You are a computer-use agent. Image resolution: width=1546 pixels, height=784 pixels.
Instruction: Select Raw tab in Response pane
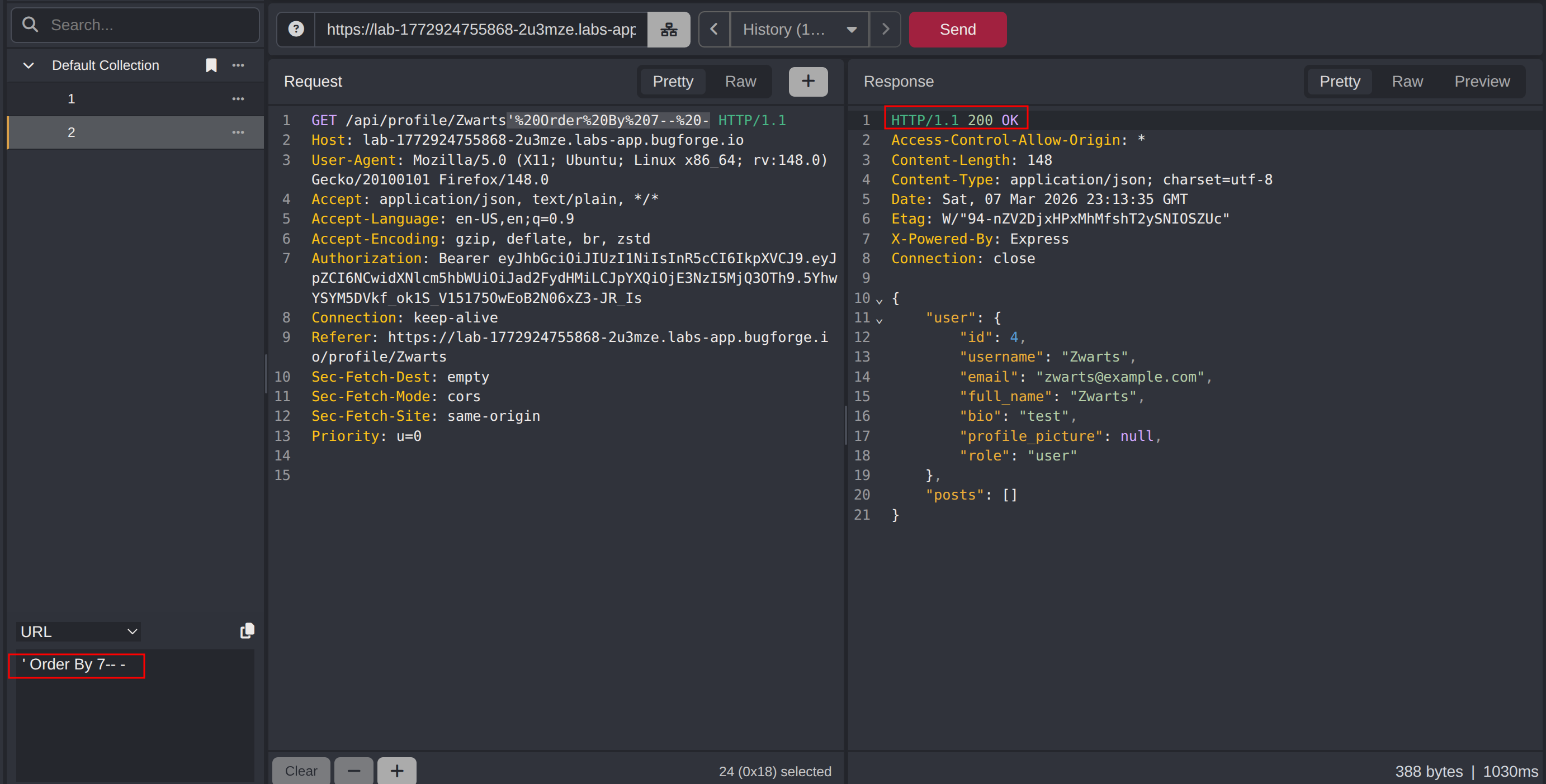coord(1407,81)
